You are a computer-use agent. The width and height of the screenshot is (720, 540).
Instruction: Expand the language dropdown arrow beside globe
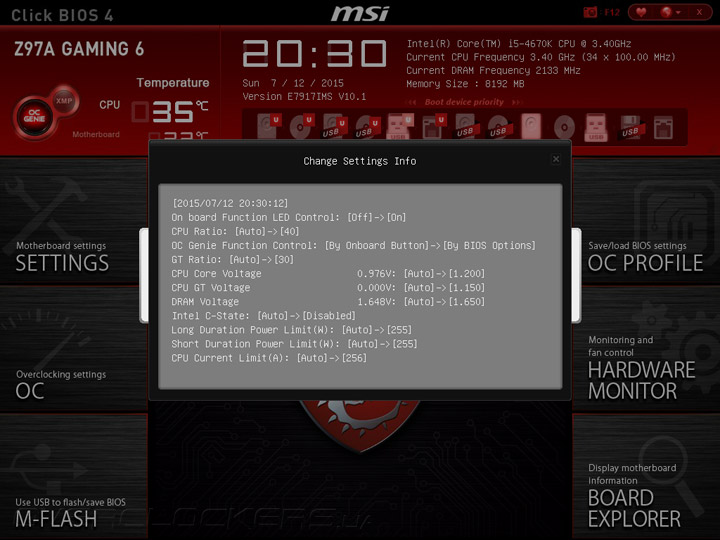coord(678,13)
